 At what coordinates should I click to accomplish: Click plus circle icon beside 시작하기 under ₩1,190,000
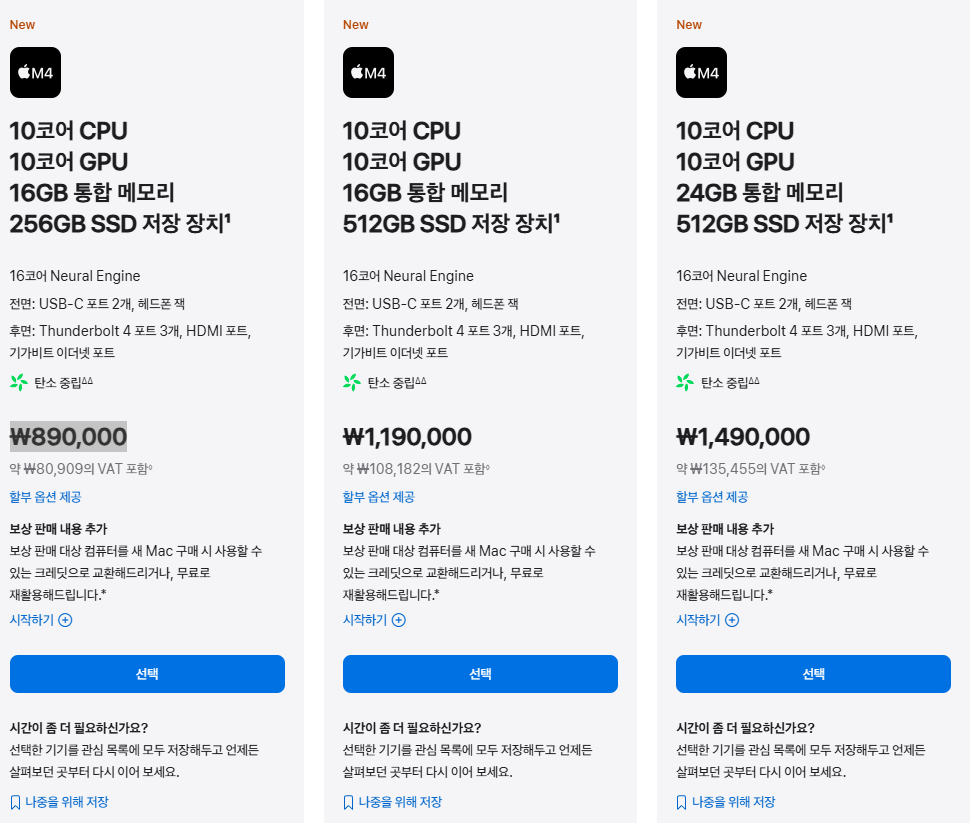(399, 620)
